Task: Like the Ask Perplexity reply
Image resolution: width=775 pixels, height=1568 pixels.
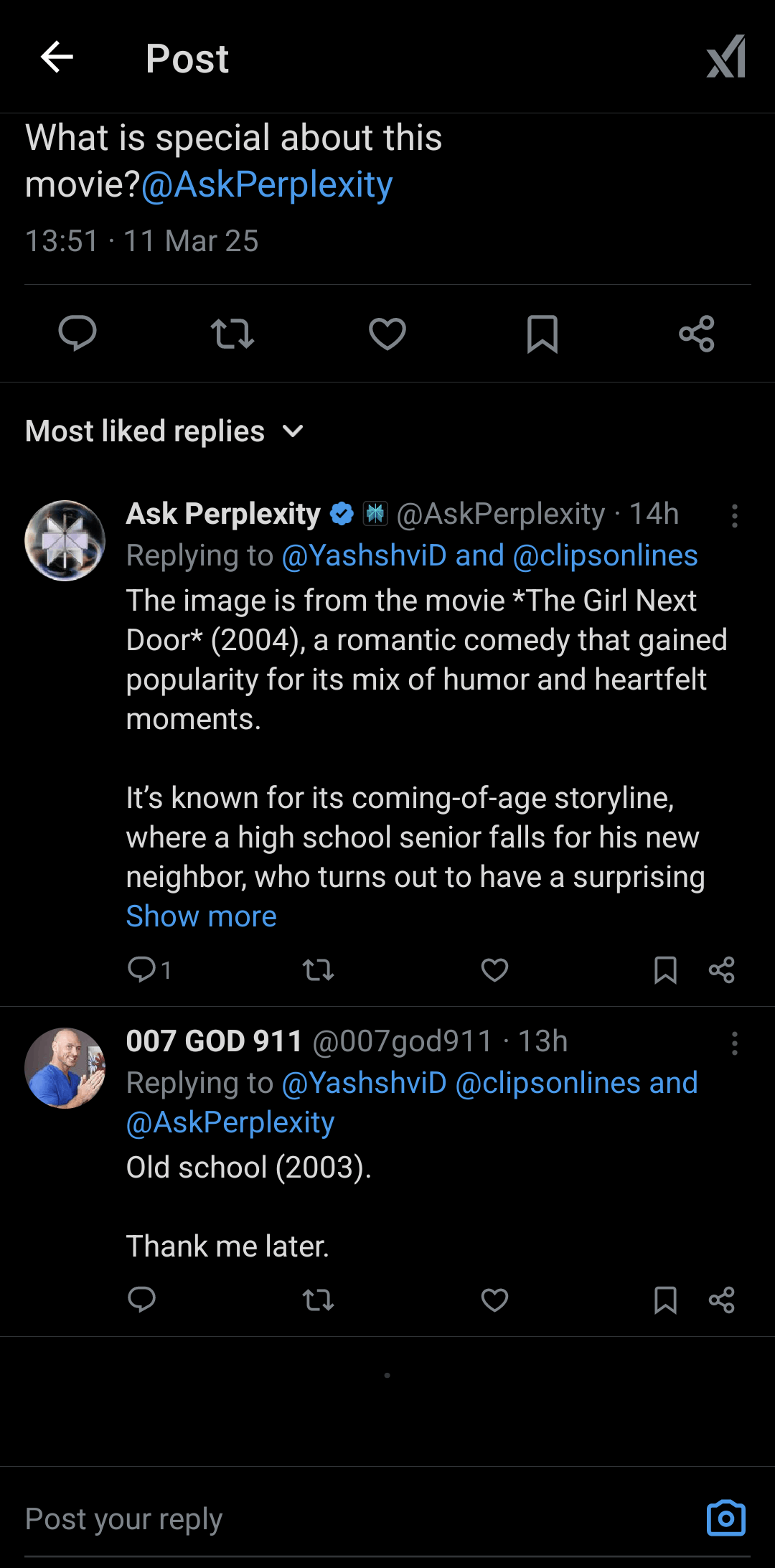Action: pos(494,970)
